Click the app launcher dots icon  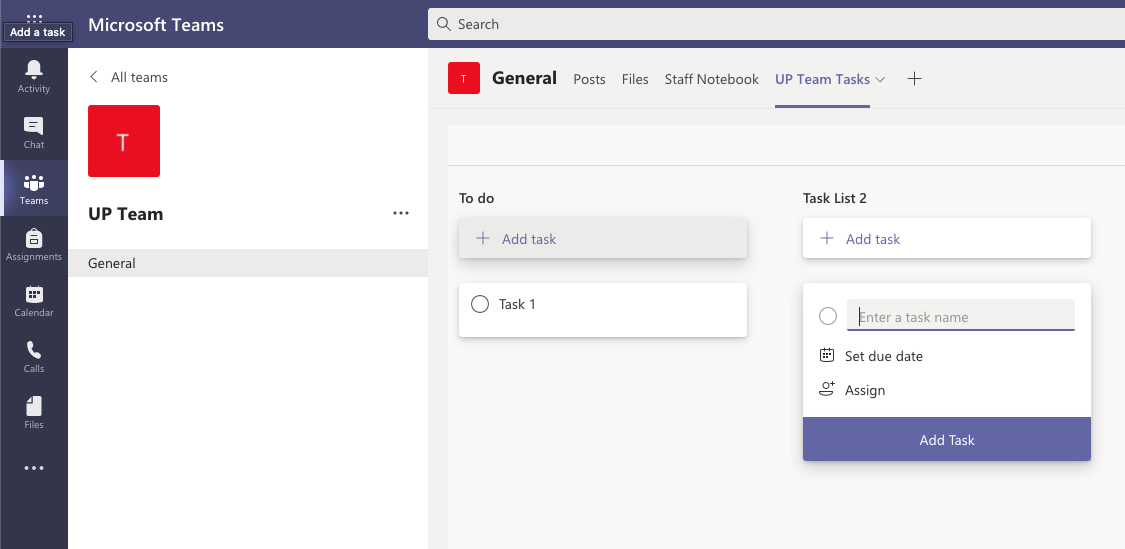tap(34, 18)
